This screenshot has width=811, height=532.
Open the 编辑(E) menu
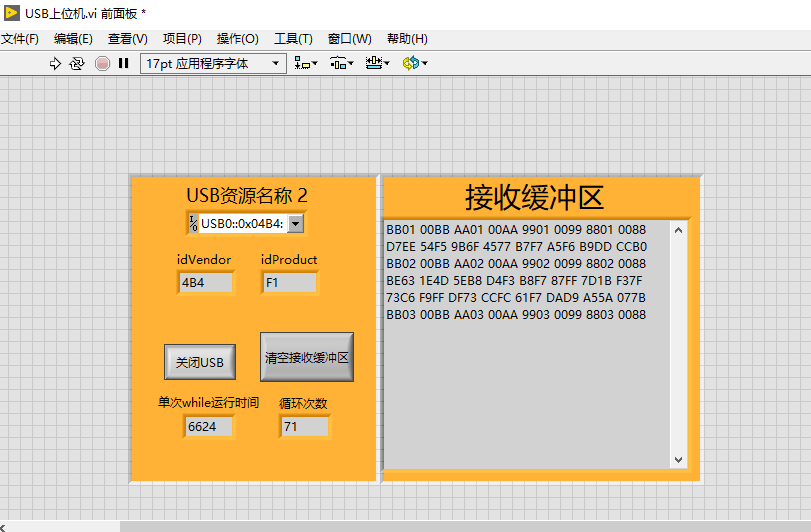pos(73,39)
